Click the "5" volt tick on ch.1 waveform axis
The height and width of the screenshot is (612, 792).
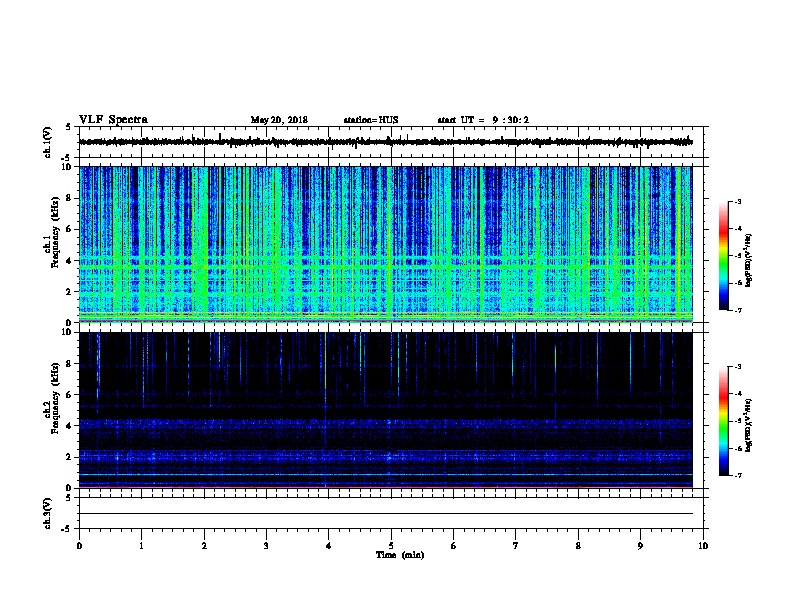click(x=69, y=127)
